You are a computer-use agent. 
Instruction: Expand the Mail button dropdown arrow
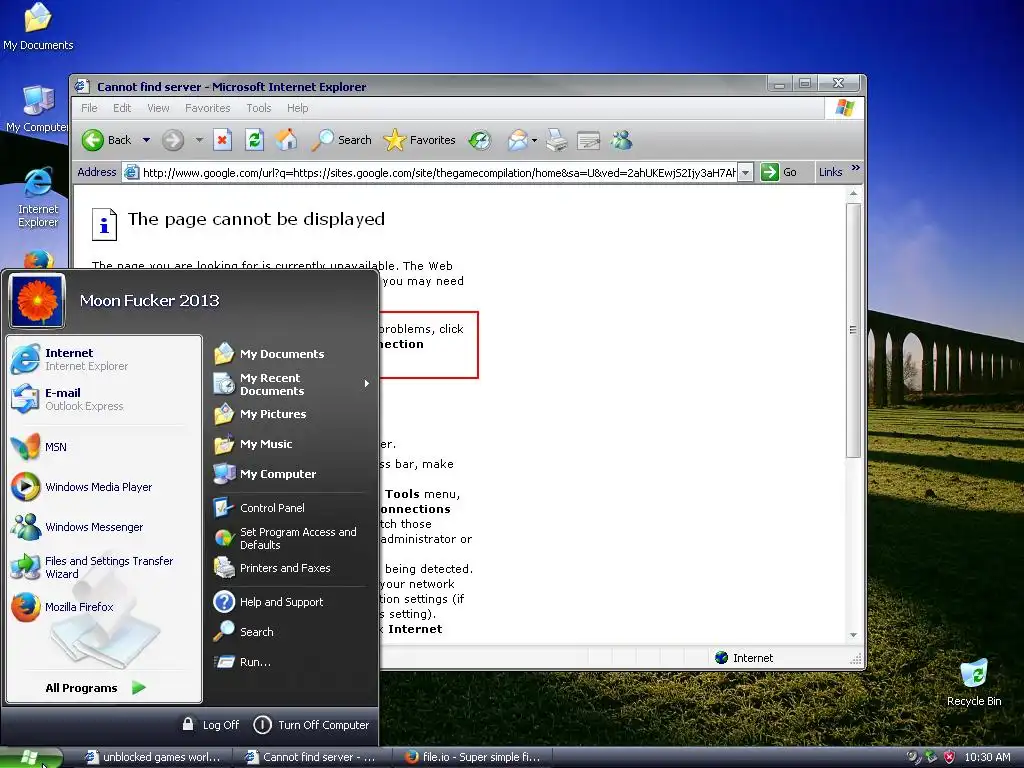pos(534,140)
